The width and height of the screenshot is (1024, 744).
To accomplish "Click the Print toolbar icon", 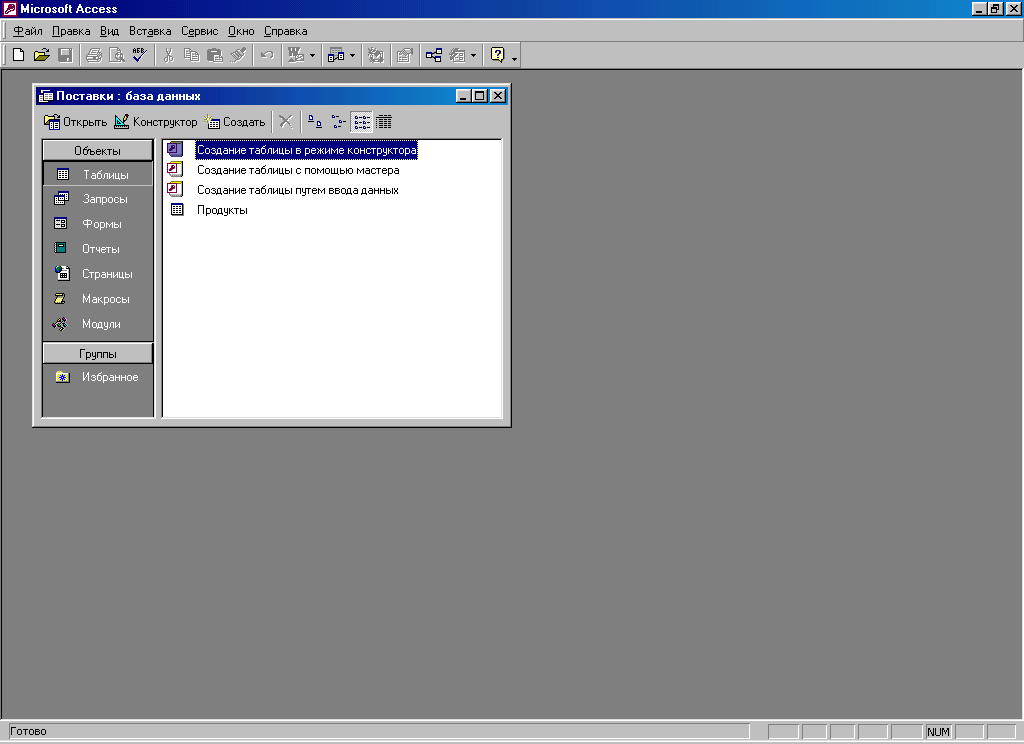I will pos(94,56).
